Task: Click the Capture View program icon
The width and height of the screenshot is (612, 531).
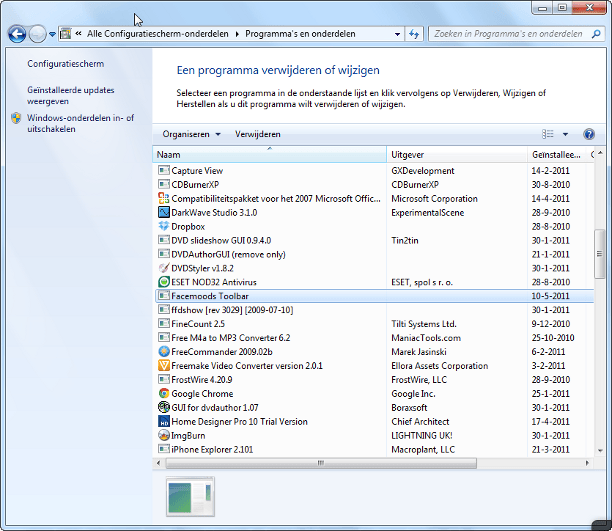Action: click(x=164, y=171)
